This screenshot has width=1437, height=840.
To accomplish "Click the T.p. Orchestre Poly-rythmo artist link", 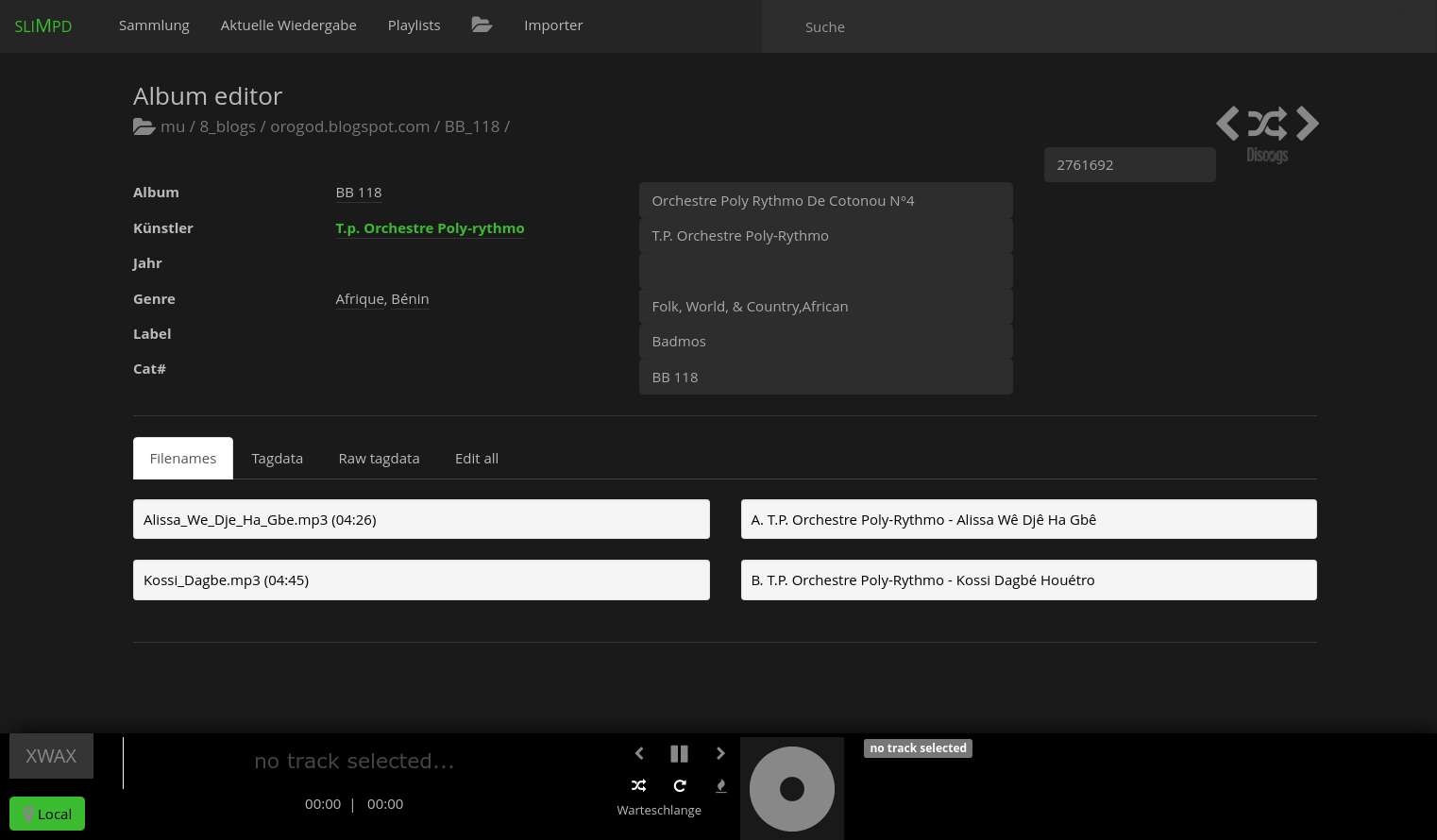I will click(430, 228).
